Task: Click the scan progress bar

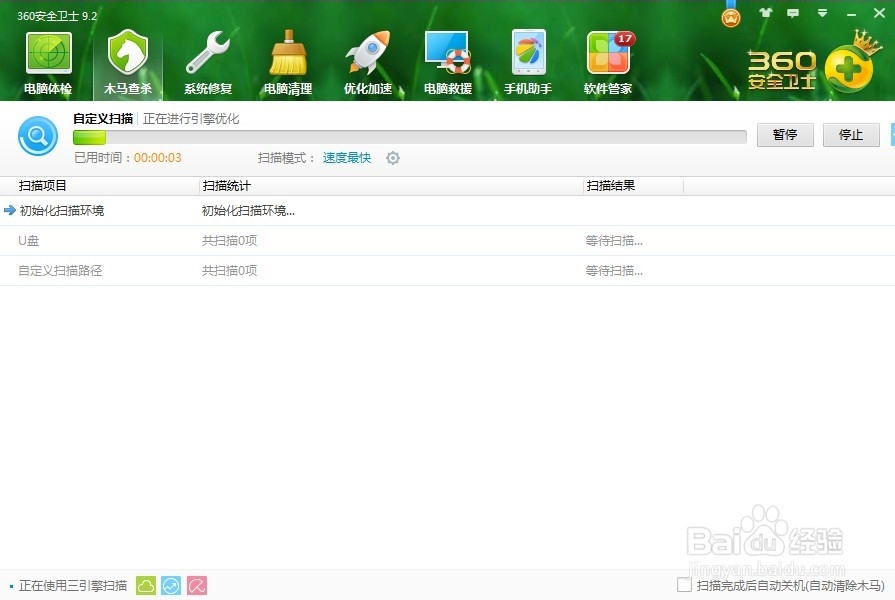Action: (409, 137)
